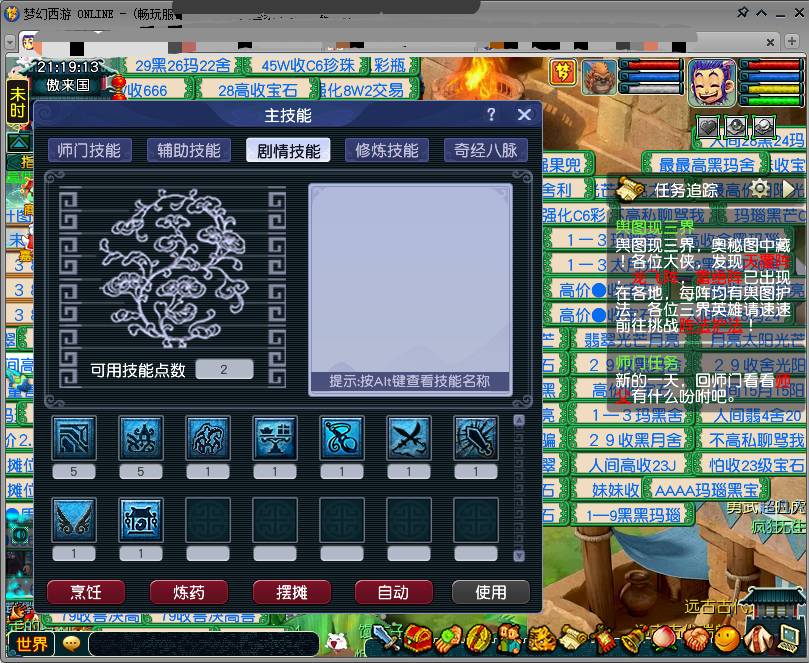Click the 炼药 alchemy button
Screen dimensions: 809x663
pos(188,592)
